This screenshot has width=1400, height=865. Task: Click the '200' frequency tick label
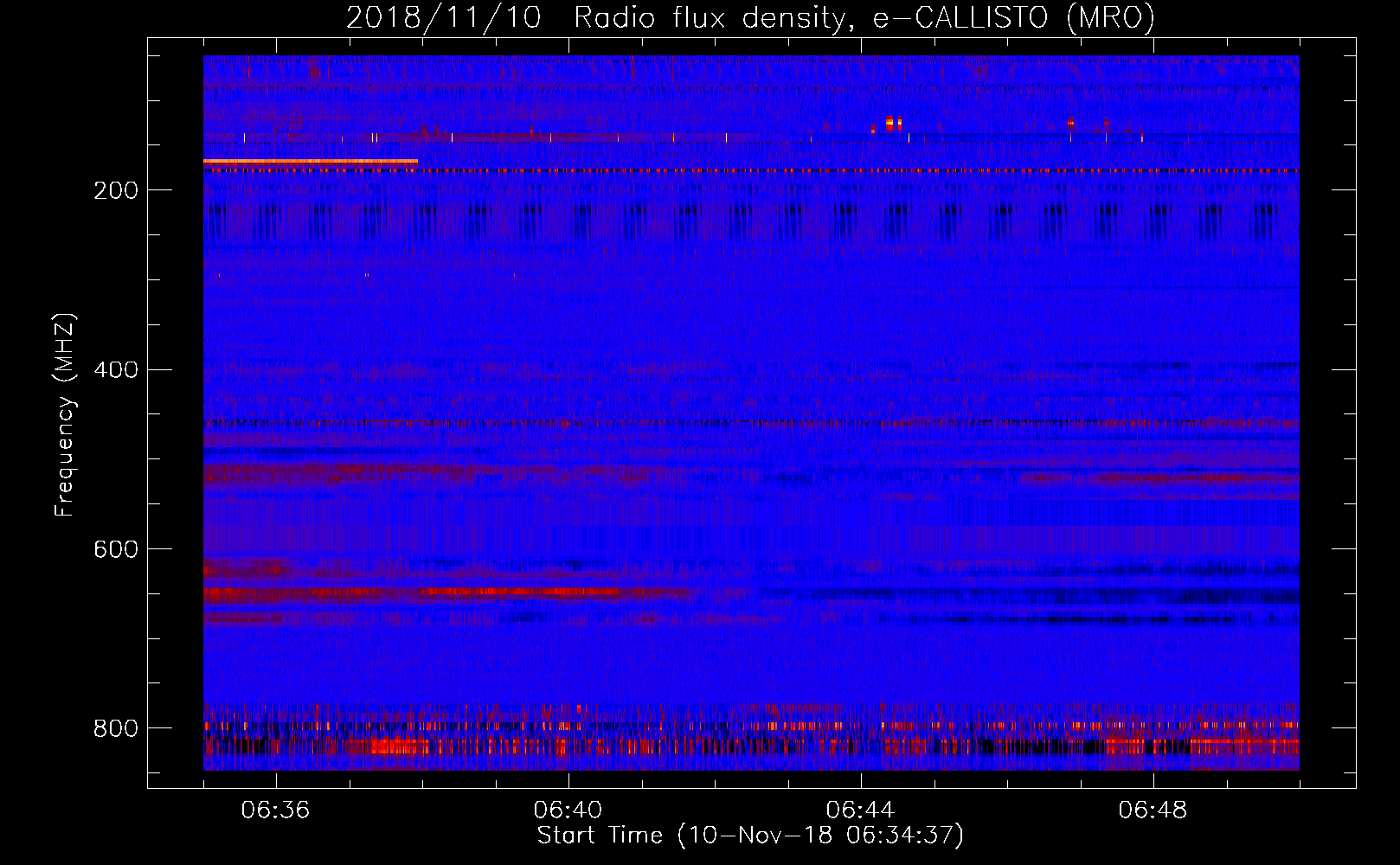(116, 191)
